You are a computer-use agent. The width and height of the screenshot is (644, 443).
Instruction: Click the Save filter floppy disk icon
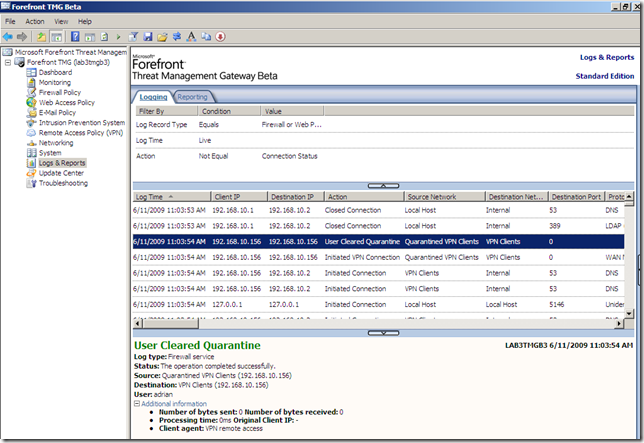tap(148, 37)
